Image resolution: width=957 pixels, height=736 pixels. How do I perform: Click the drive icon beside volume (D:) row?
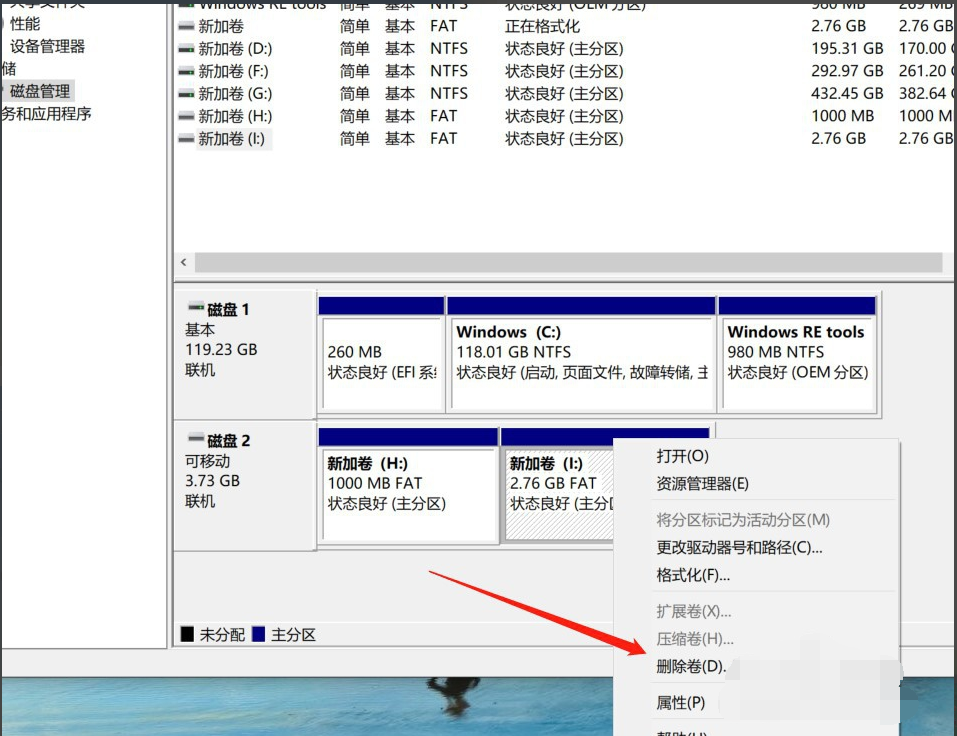point(186,48)
